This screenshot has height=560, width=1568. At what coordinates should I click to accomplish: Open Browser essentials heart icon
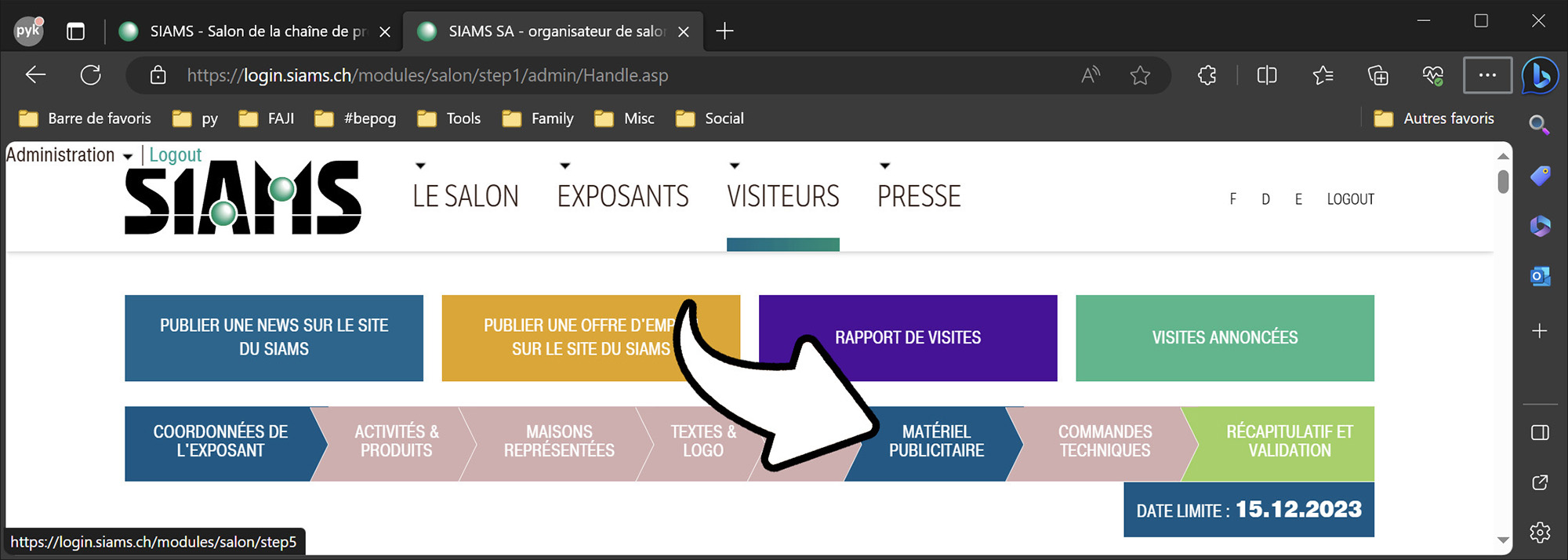pyautogui.click(x=1432, y=75)
